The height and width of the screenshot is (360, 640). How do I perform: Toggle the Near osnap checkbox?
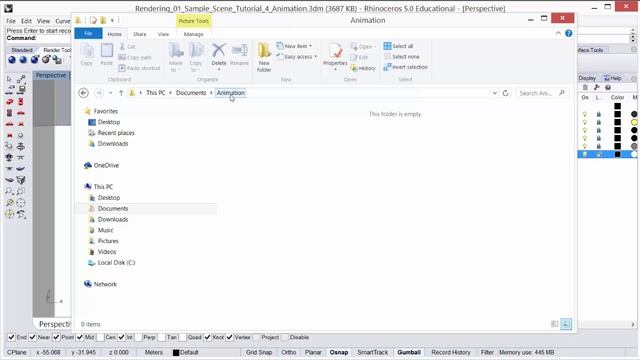[x=33, y=337]
